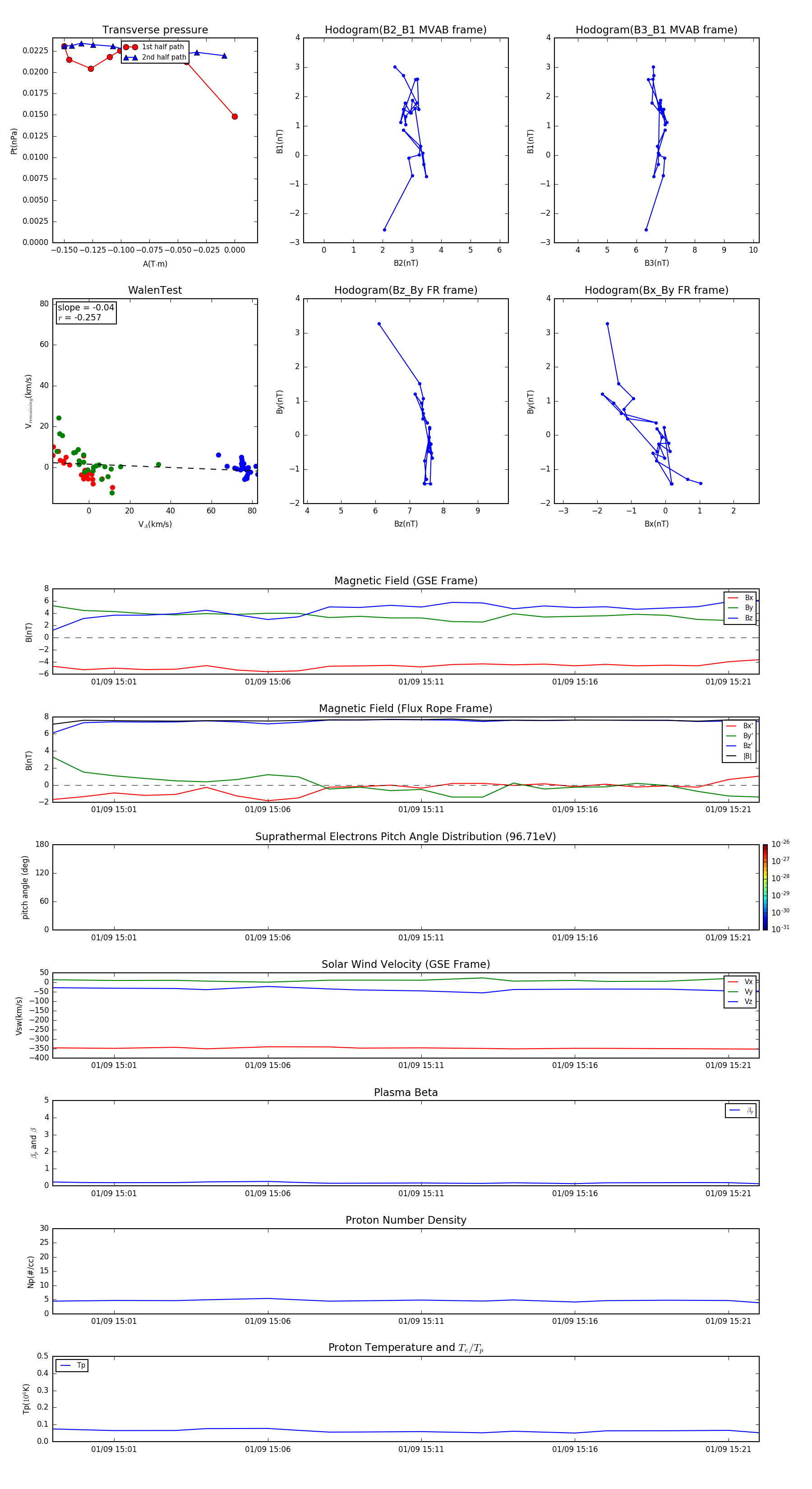Click the 'Pt(nPa)' y-axis label

14,141
